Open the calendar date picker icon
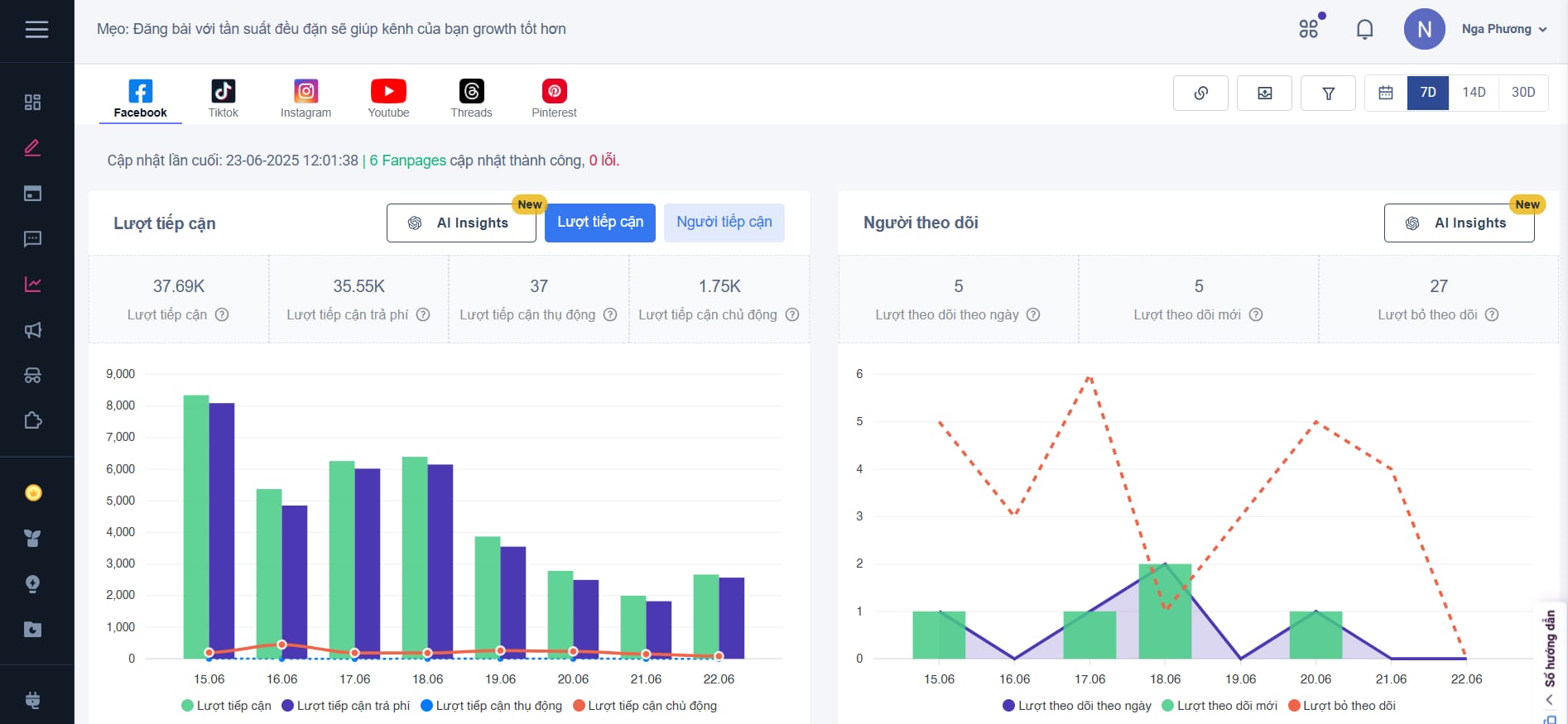The height and width of the screenshot is (724, 1568). (x=1386, y=93)
